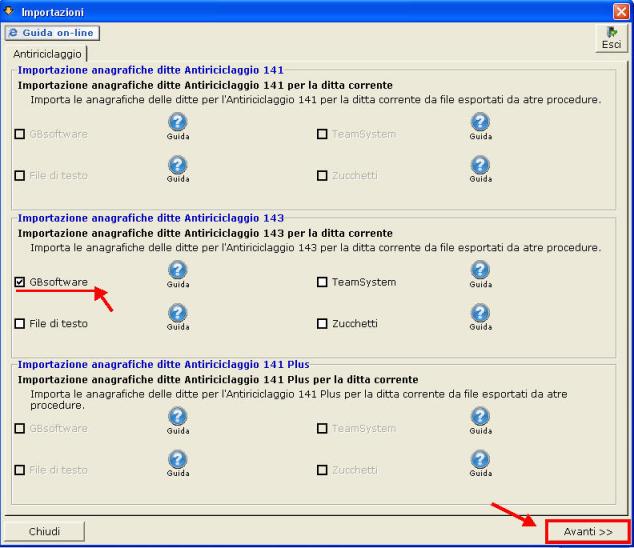Screen dimensions: 634x548
Task: Open Guida for GBsoftware in Antiriciclaggio 141
Action: click(x=178, y=127)
